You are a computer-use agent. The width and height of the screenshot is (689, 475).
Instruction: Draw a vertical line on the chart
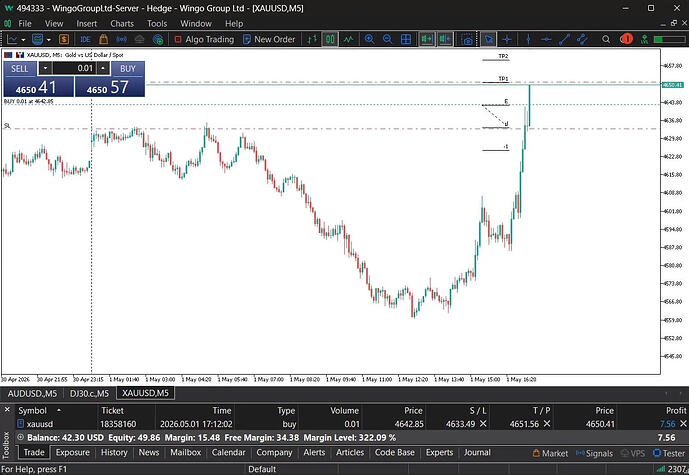[528, 40]
